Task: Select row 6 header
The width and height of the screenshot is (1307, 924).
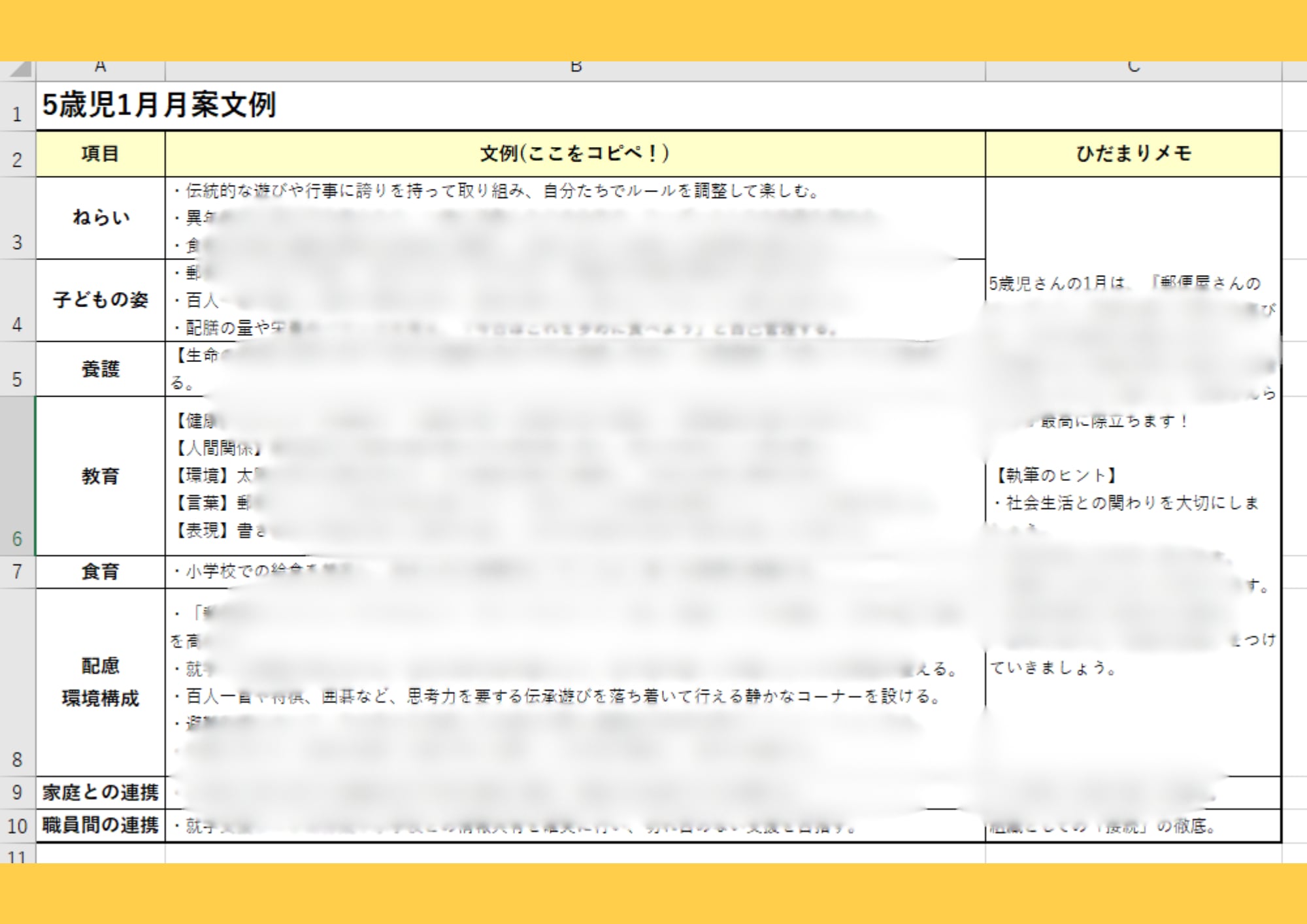Action: point(18,476)
